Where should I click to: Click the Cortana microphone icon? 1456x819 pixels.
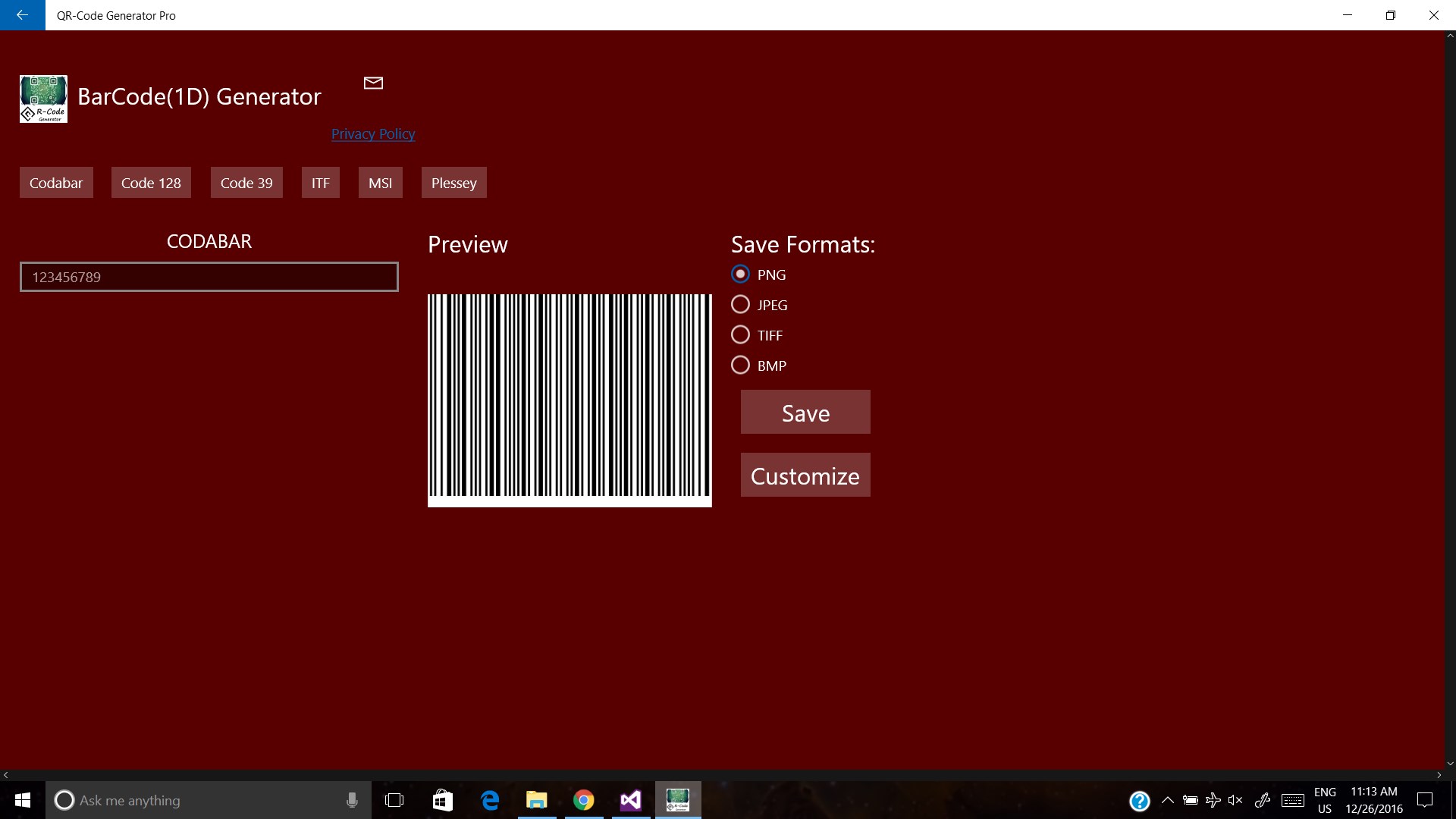point(352,800)
